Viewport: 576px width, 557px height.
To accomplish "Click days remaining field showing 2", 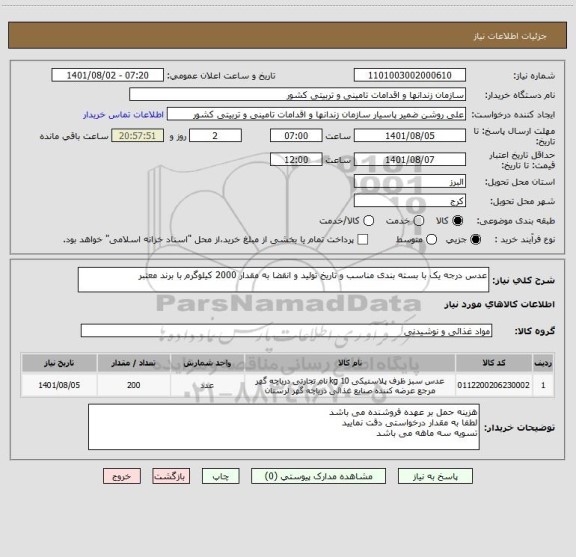I will tap(215, 136).
